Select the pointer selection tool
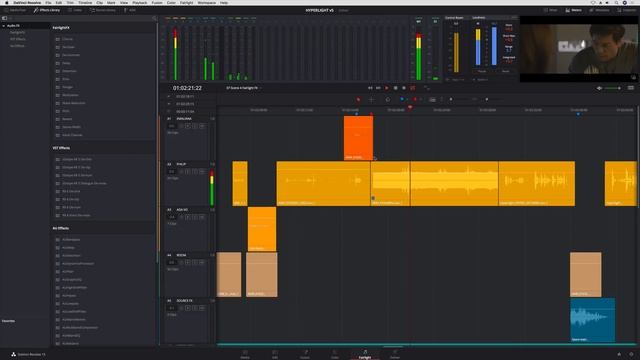The height and width of the screenshot is (360, 640). click(358, 100)
